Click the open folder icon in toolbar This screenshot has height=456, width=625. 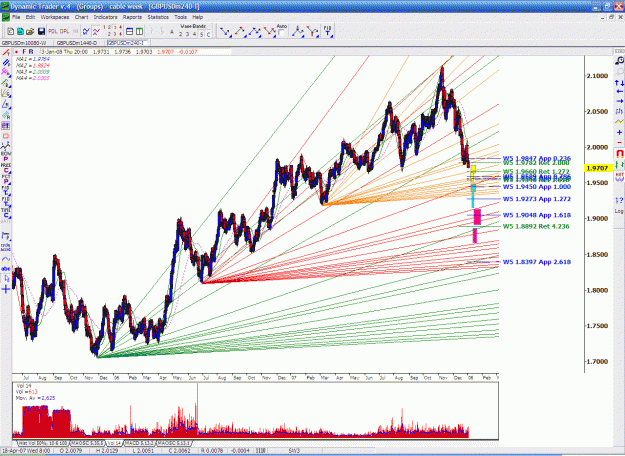[x=30, y=31]
